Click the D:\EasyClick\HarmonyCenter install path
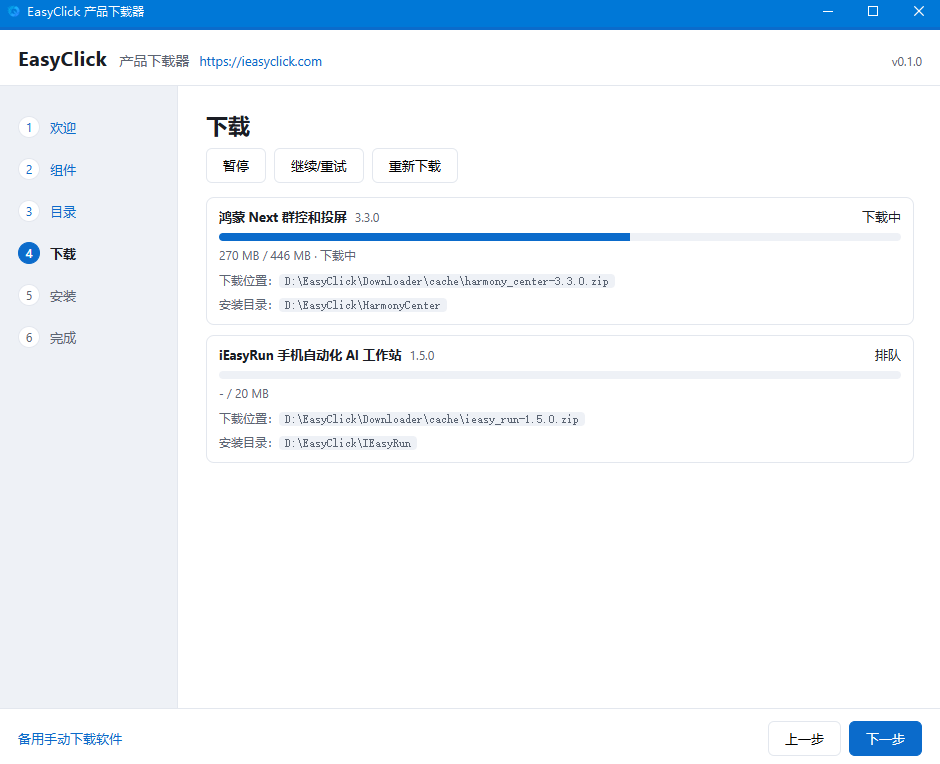 pyautogui.click(x=363, y=305)
